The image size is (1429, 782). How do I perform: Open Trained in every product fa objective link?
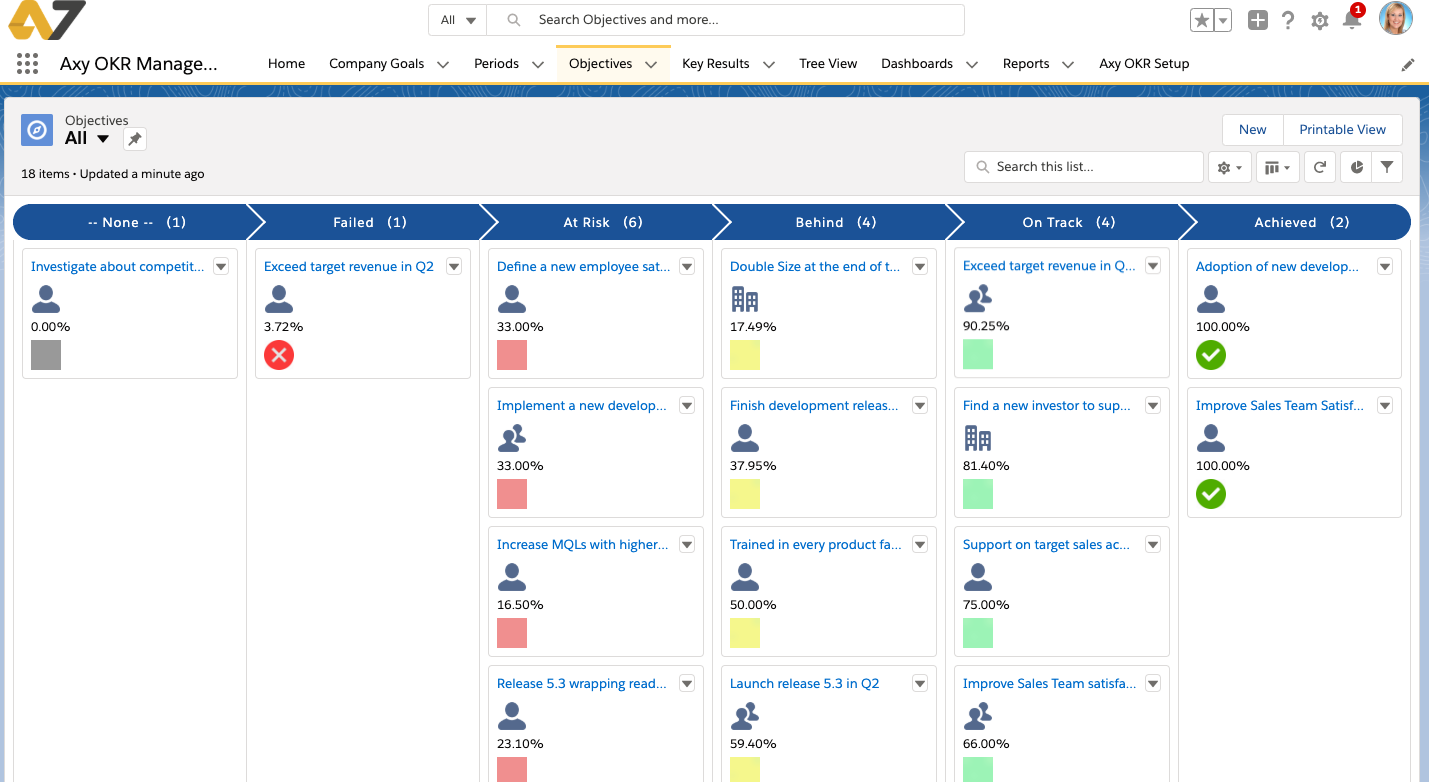[x=816, y=545]
